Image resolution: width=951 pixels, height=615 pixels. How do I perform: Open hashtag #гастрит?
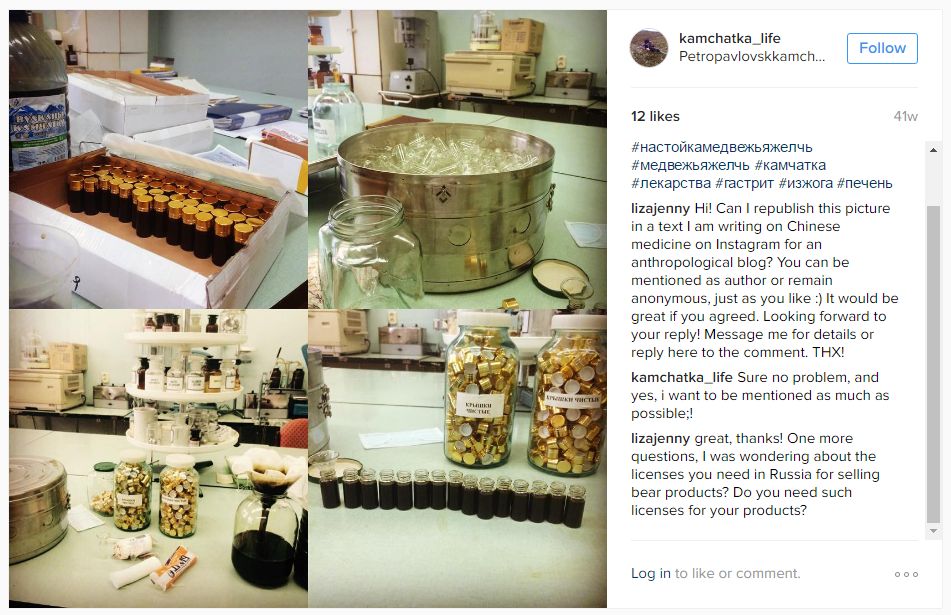point(744,183)
